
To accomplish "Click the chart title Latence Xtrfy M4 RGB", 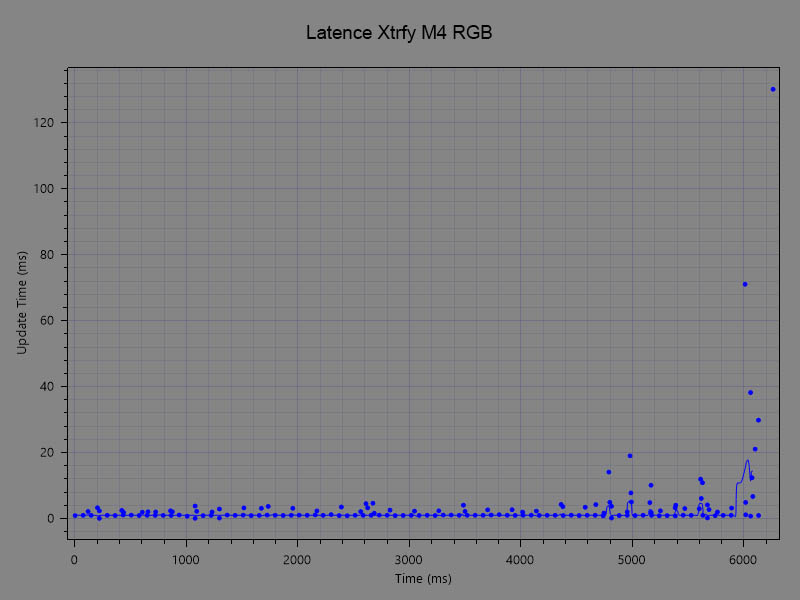I will [x=399, y=33].
